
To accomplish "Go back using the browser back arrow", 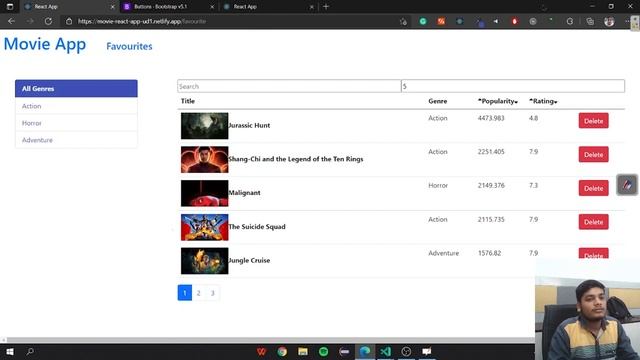I will (11, 21).
